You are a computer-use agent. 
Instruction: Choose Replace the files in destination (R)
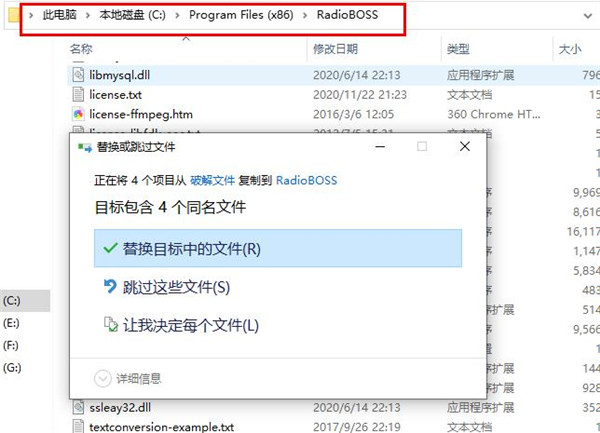[x=278, y=248]
